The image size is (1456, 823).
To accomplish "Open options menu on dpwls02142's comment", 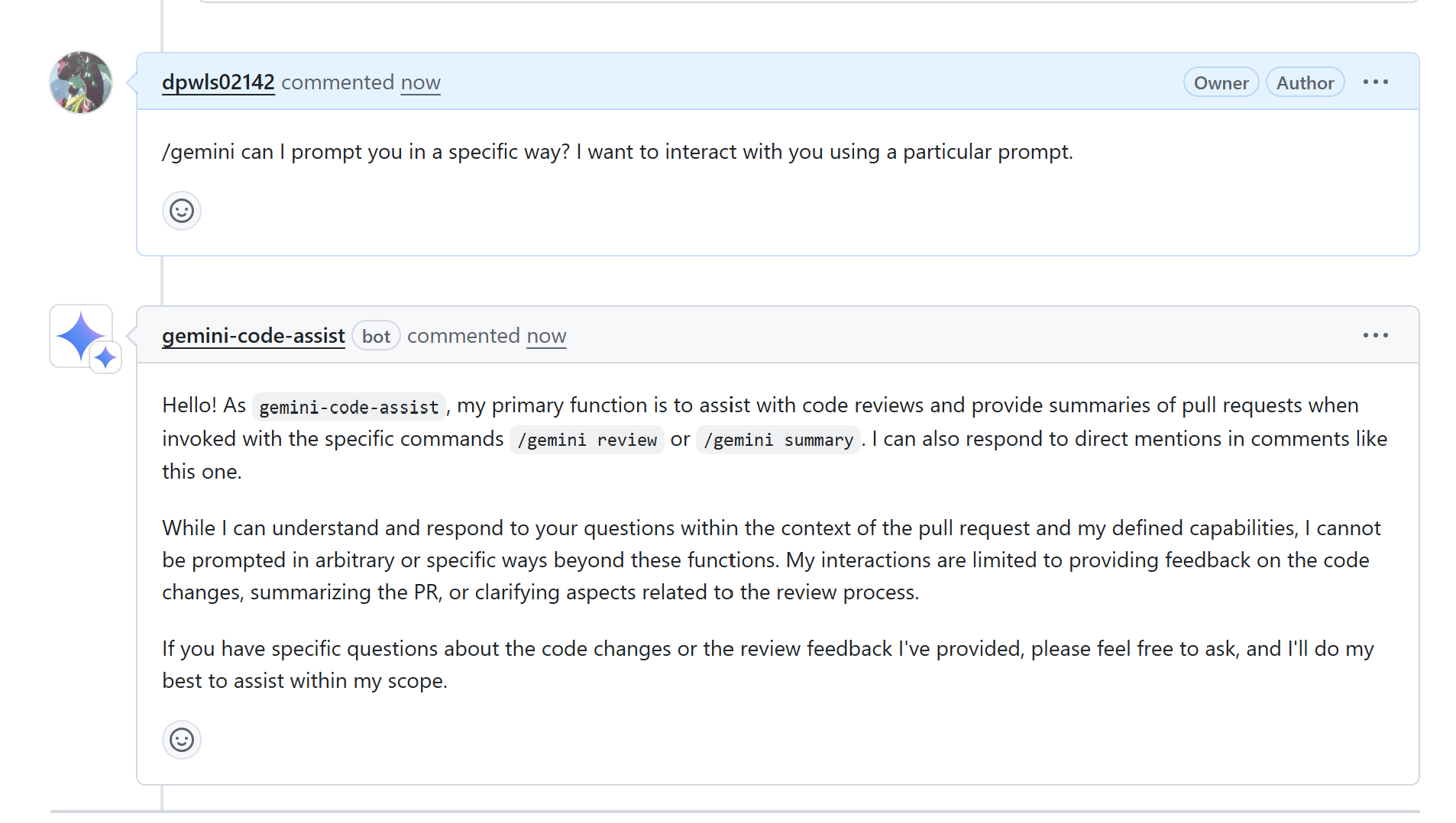I will click(1375, 82).
